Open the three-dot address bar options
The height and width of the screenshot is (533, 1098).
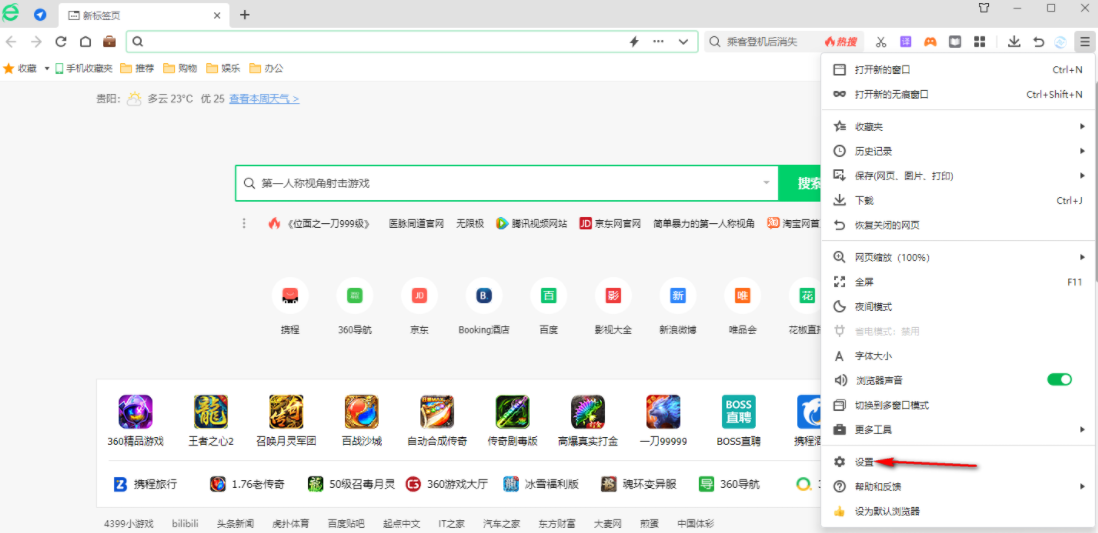click(658, 42)
